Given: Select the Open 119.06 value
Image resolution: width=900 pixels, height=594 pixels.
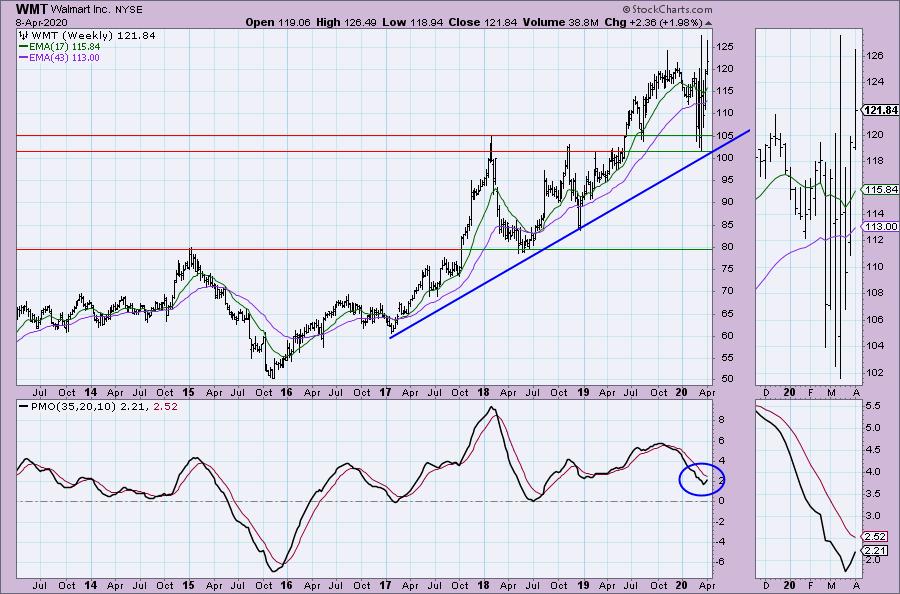Looking at the screenshot, I should point(278,22).
